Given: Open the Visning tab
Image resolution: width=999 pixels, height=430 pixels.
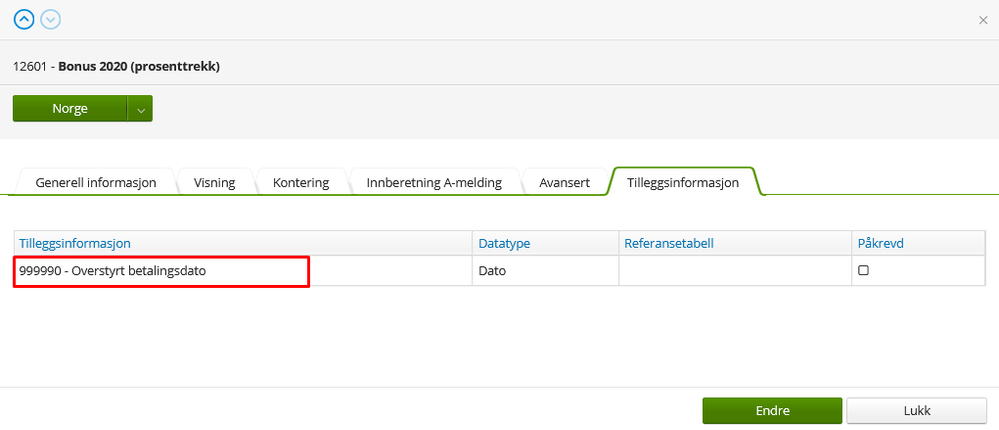Looking at the screenshot, I should click(215, 183).
